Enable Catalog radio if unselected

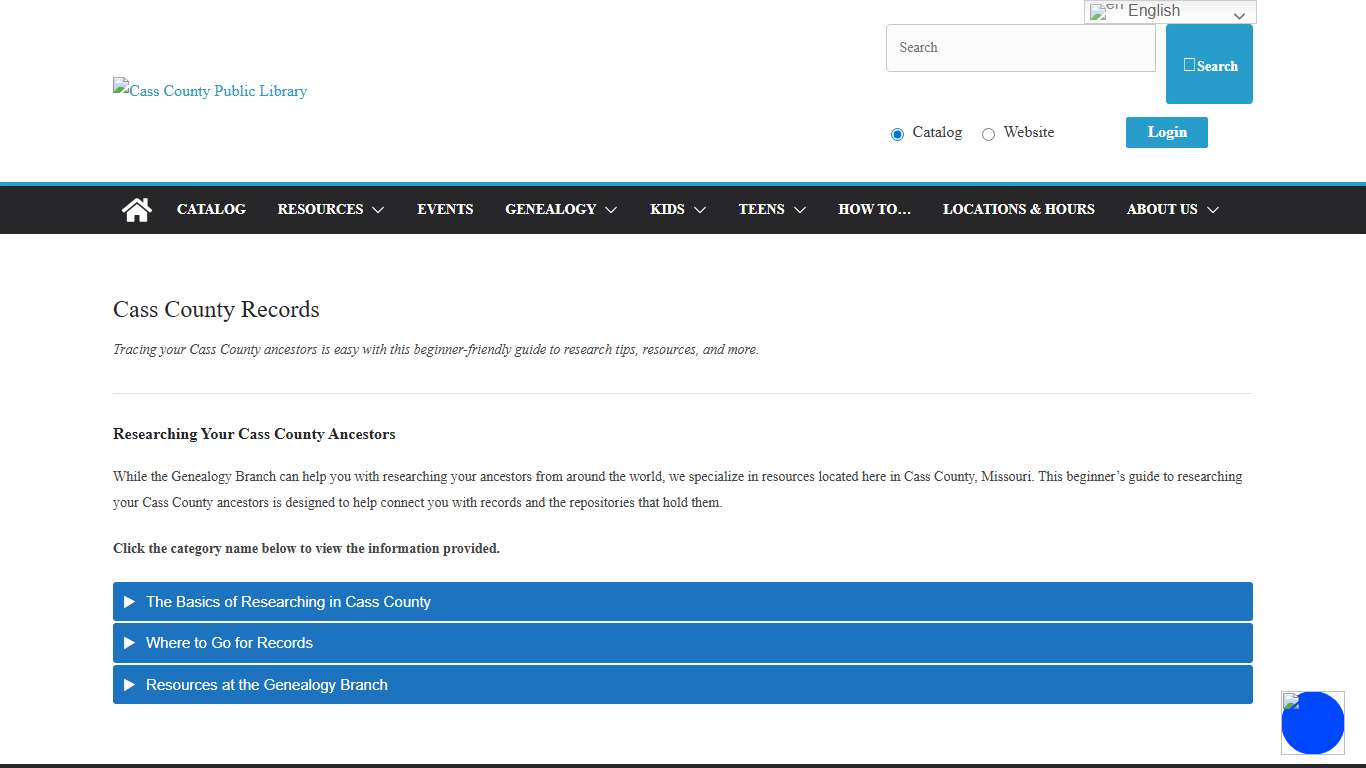tap(897, 133)
